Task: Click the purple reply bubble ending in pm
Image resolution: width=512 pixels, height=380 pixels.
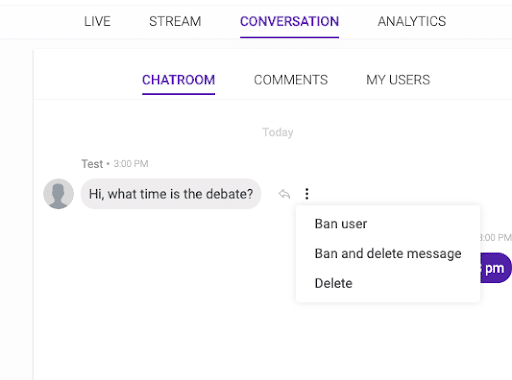Action: coord(496,268)
